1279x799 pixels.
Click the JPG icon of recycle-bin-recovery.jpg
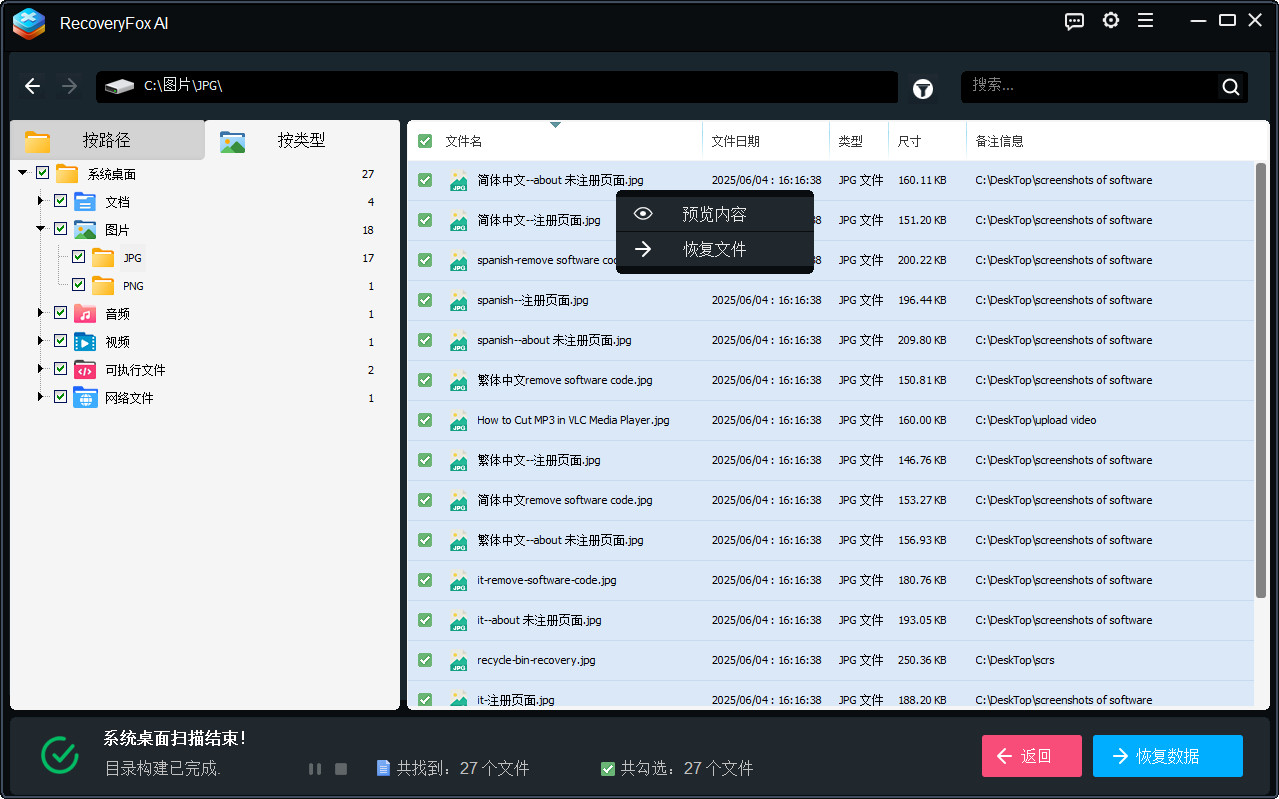459,660
